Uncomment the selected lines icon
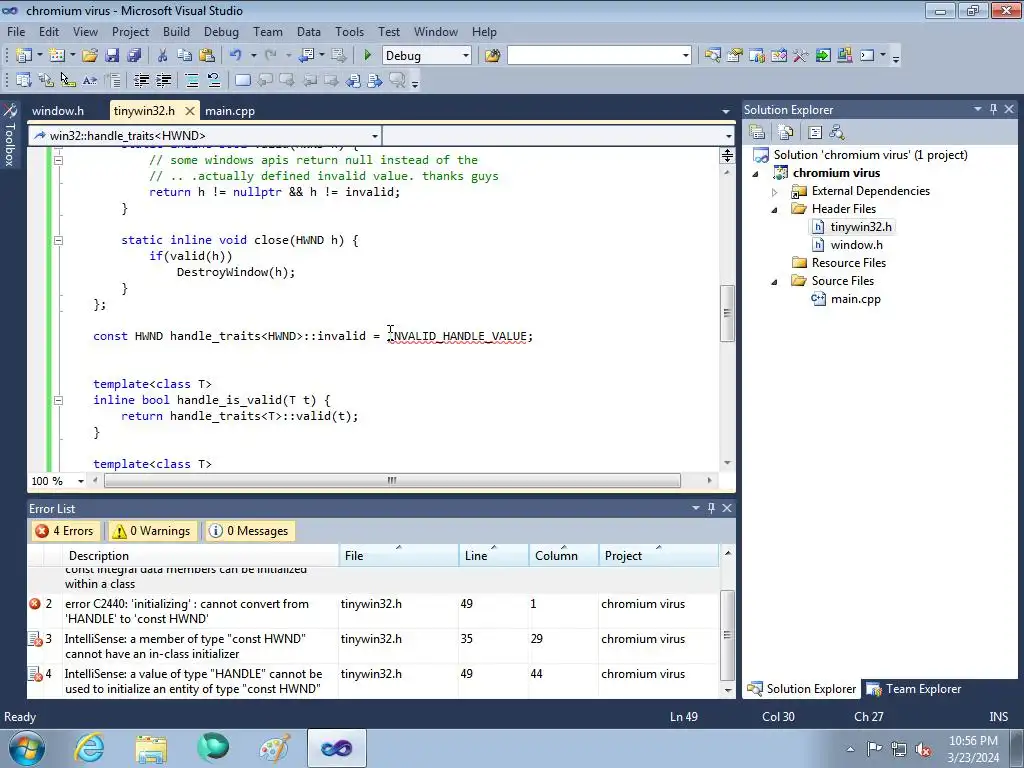This screenshot has height=768, width=1024. [x=214, y=80]
